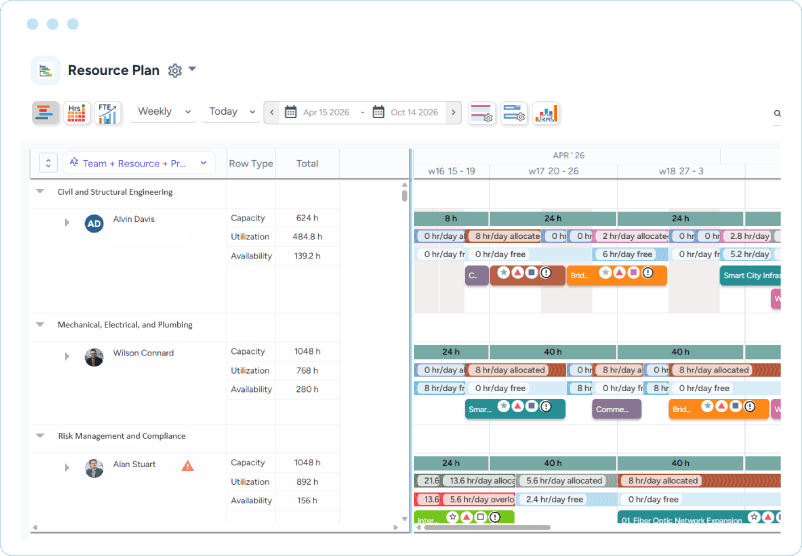This screenshot has width=802, height=556.
Task: Open the XMS bar chart icon
Action: [x=546, y=113]
